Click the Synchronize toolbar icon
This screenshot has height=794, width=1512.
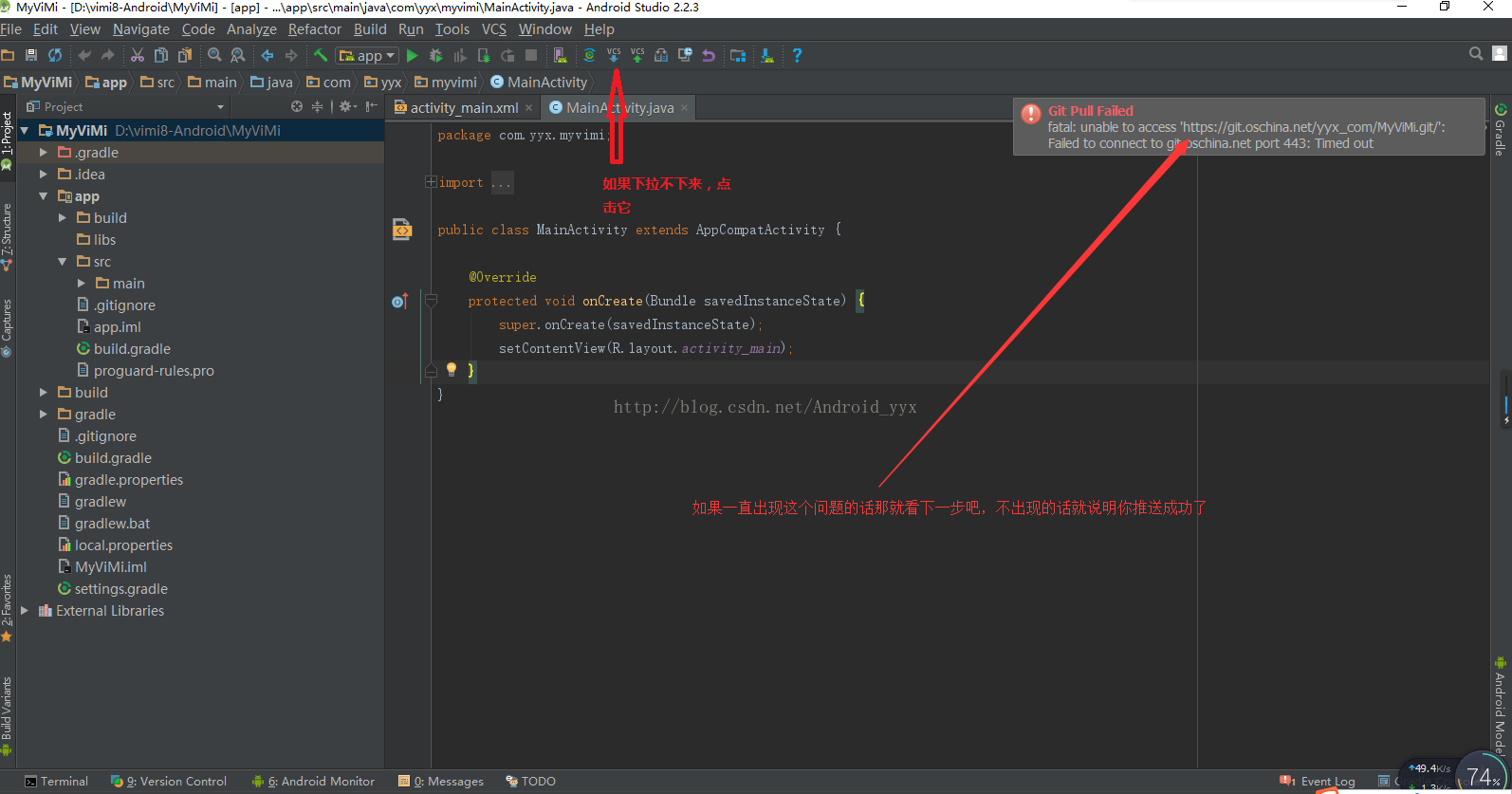(55, 55)
